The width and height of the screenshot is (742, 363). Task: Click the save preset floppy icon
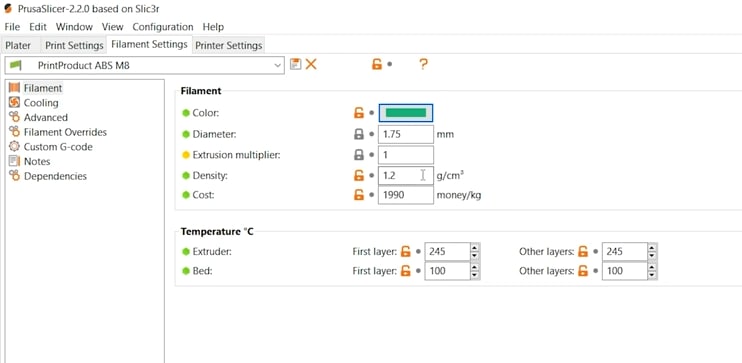click(x=296, y=64)
